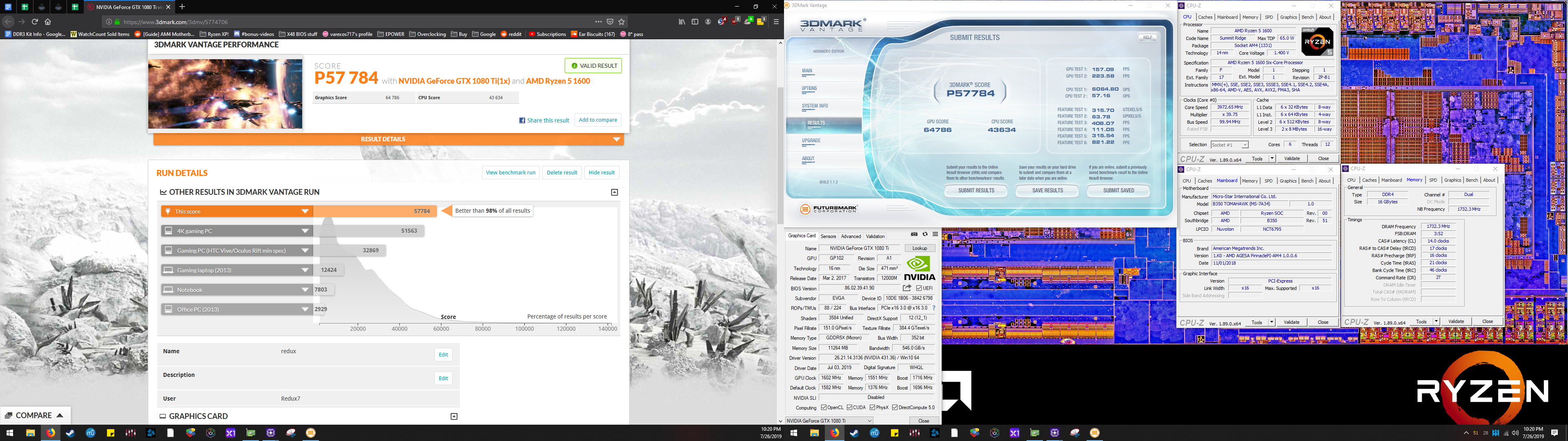This screenshot has height=441, width=1568.
Task: Toggle PhysX checkbox in GPU-Z
Action: point(872,408)
